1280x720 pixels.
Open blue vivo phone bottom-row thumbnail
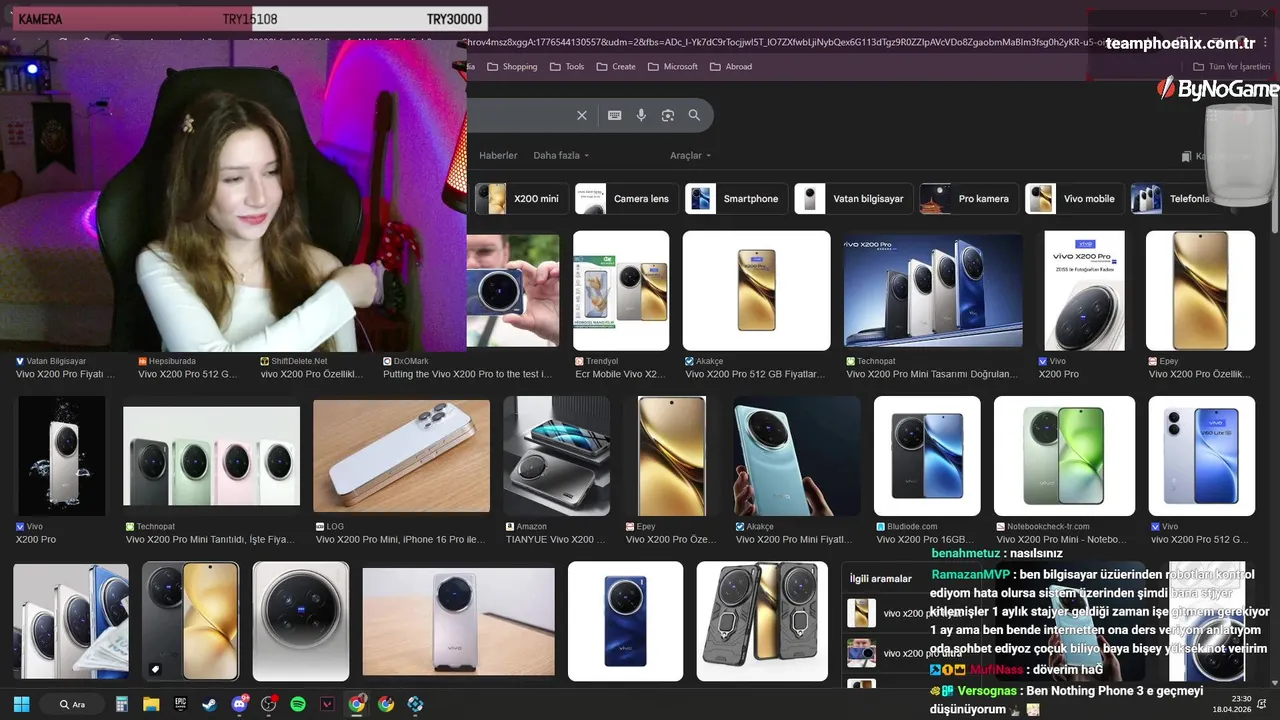[x=625, y=621]
